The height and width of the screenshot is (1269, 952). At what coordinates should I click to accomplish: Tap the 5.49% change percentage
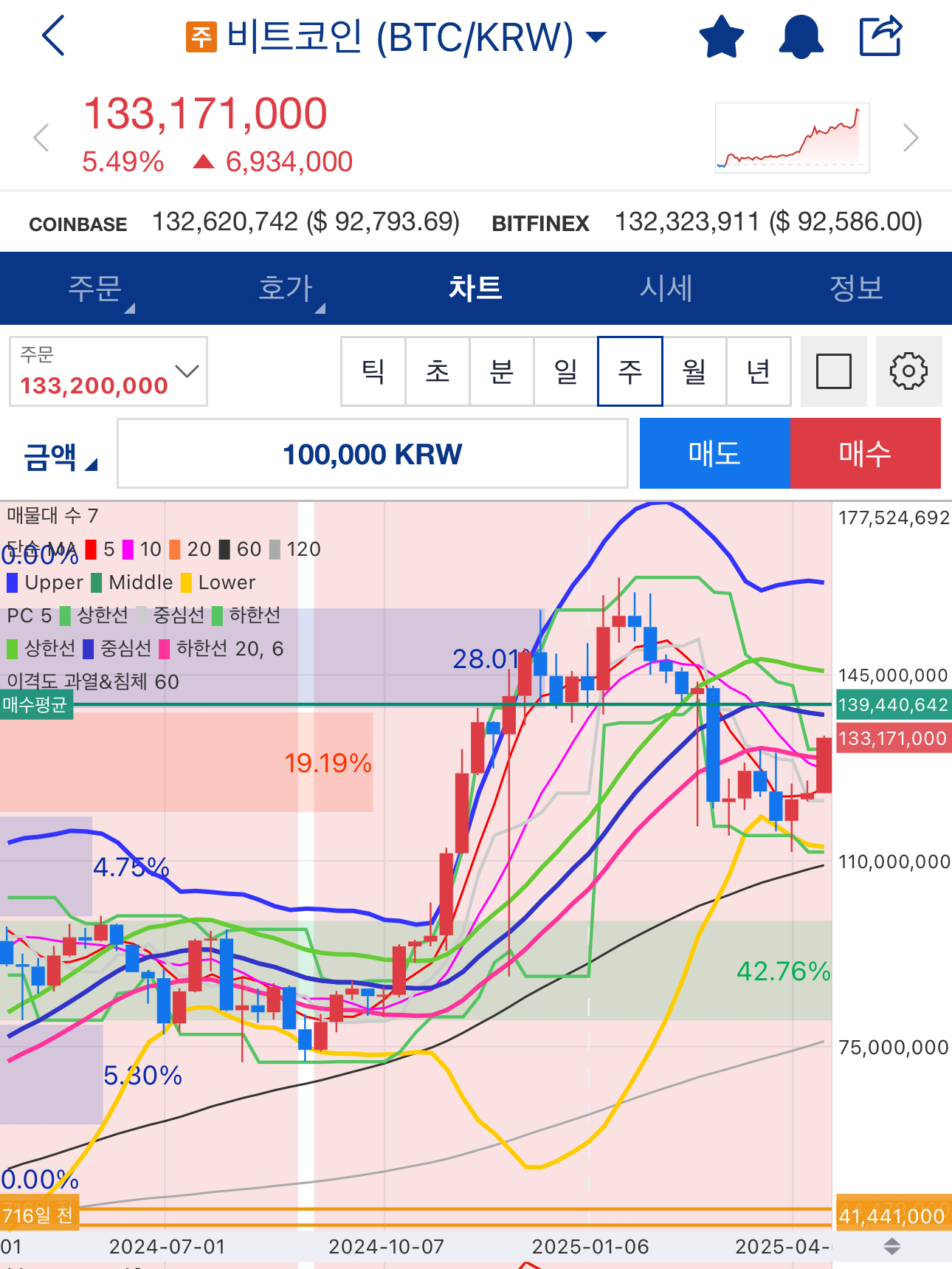click(123, 162)
